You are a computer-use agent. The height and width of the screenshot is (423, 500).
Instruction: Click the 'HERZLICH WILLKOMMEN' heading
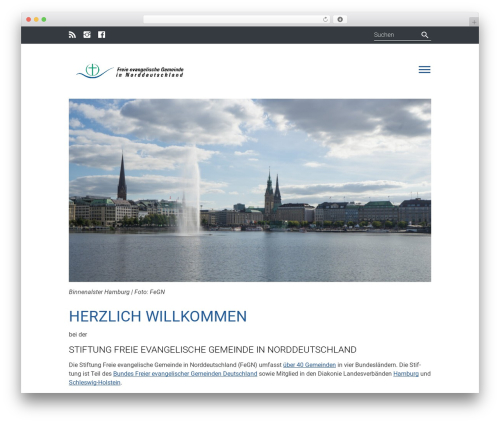click(x=158, y=316)
